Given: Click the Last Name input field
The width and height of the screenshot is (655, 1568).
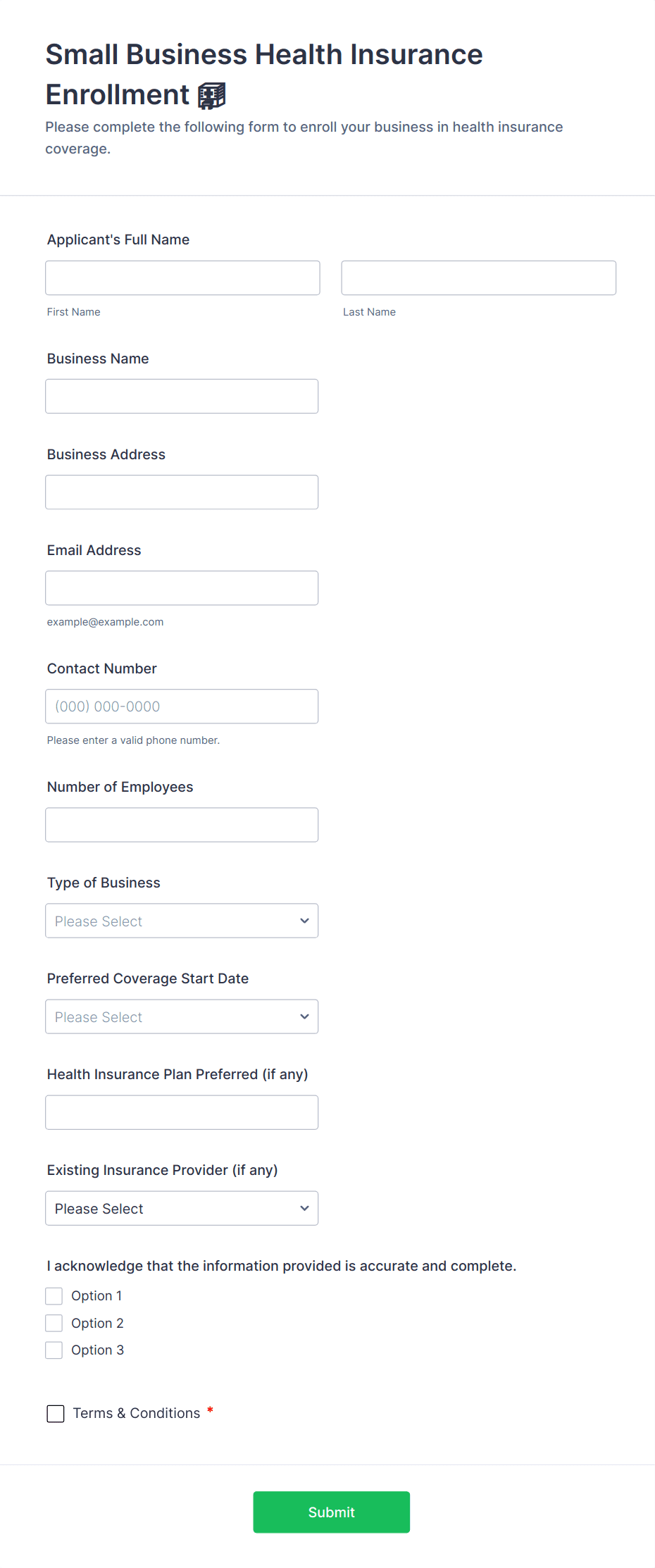Looking at the screenshot, I should coord(478,278).
